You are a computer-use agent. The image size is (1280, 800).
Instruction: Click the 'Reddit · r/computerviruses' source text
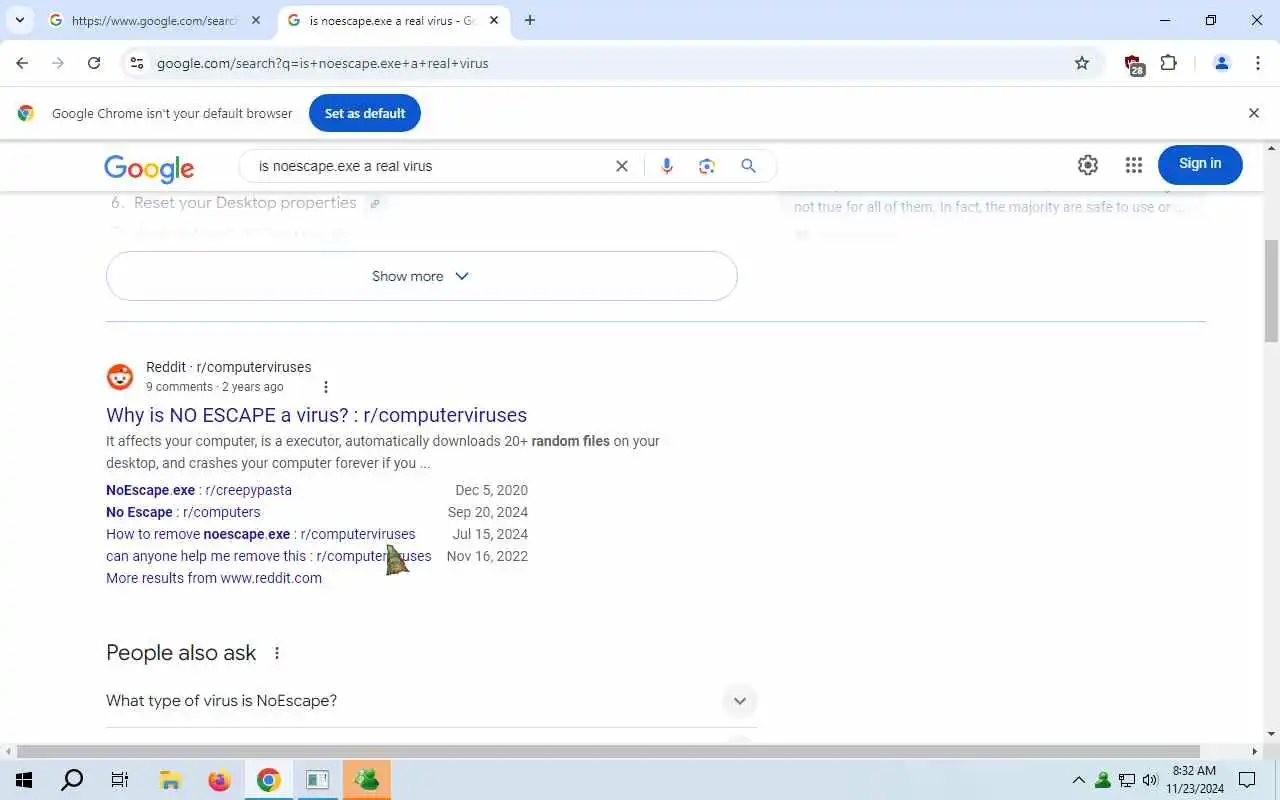[229, 367]
